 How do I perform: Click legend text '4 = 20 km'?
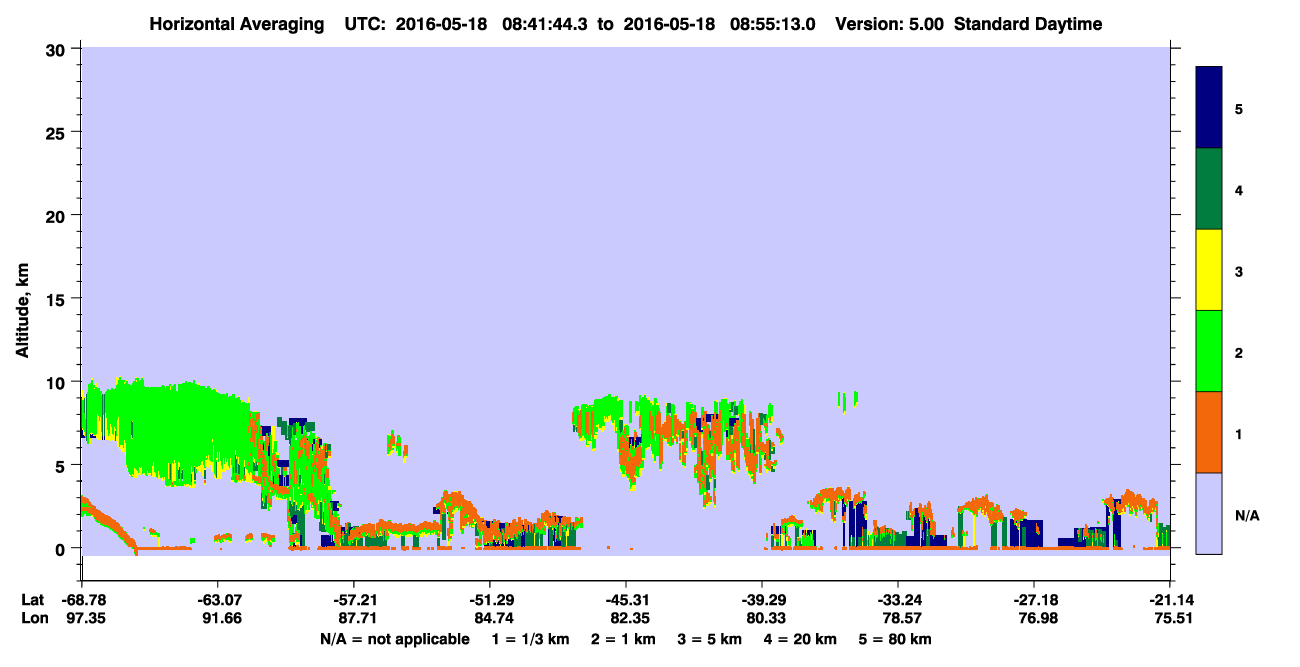click(802, 639)
